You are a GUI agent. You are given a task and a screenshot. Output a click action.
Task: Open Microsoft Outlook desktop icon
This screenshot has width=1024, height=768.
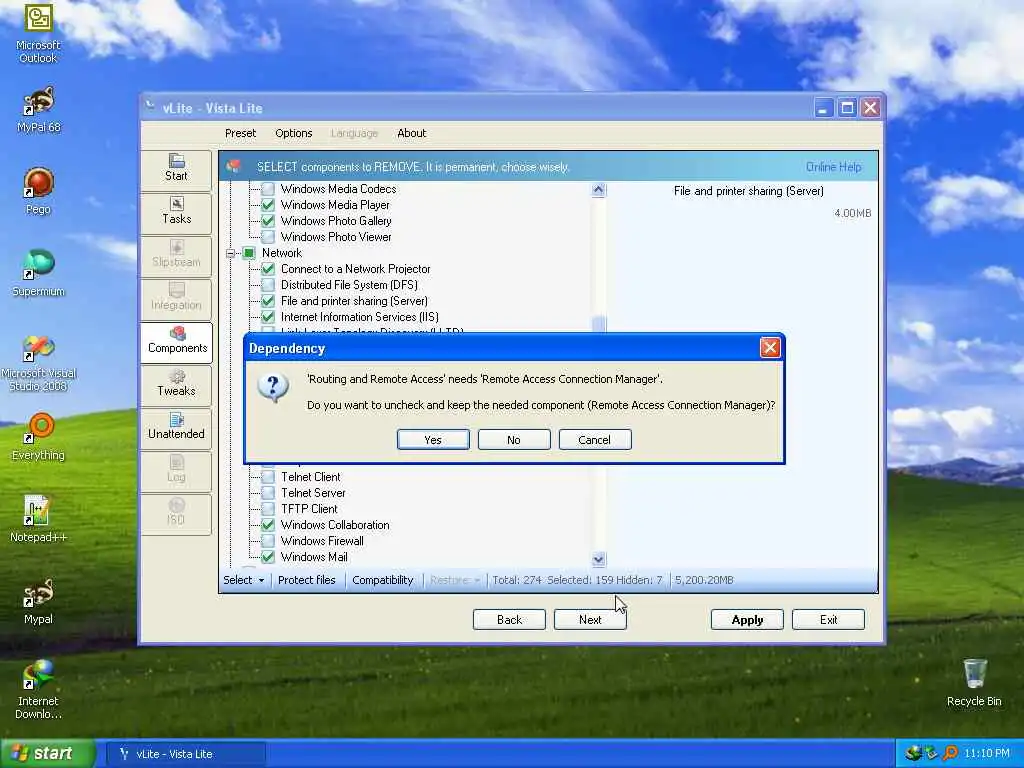tap(38, 34)
